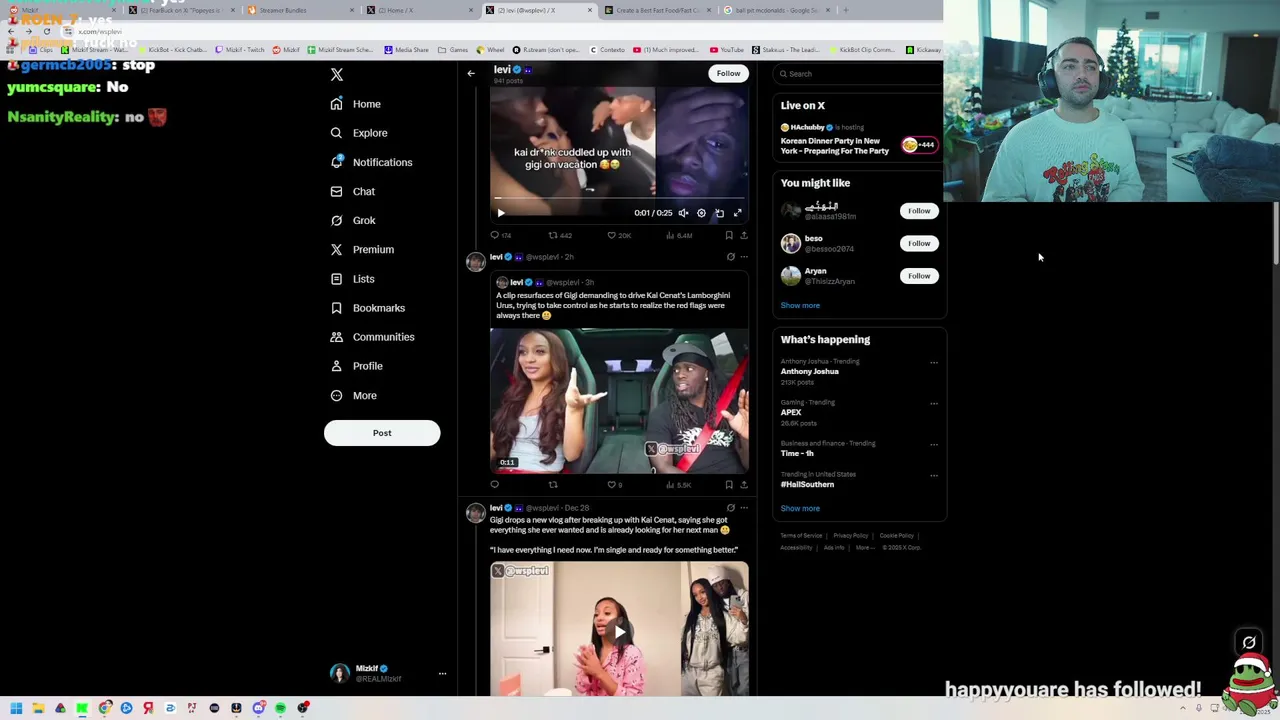
Task: Repost the post with 442 reposts
Action: coord(559,235)
